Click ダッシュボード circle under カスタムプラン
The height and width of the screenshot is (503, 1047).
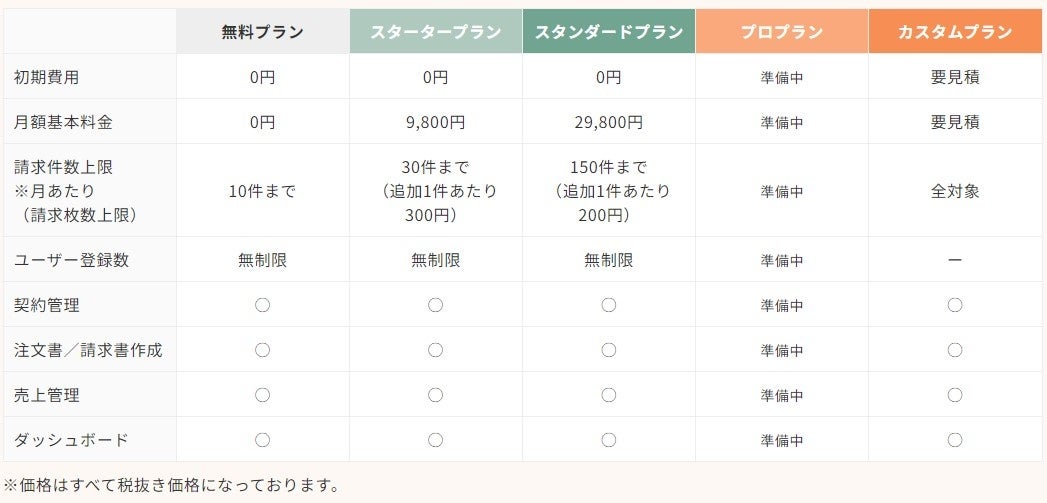pyautogui.click(x=954, y=440)
